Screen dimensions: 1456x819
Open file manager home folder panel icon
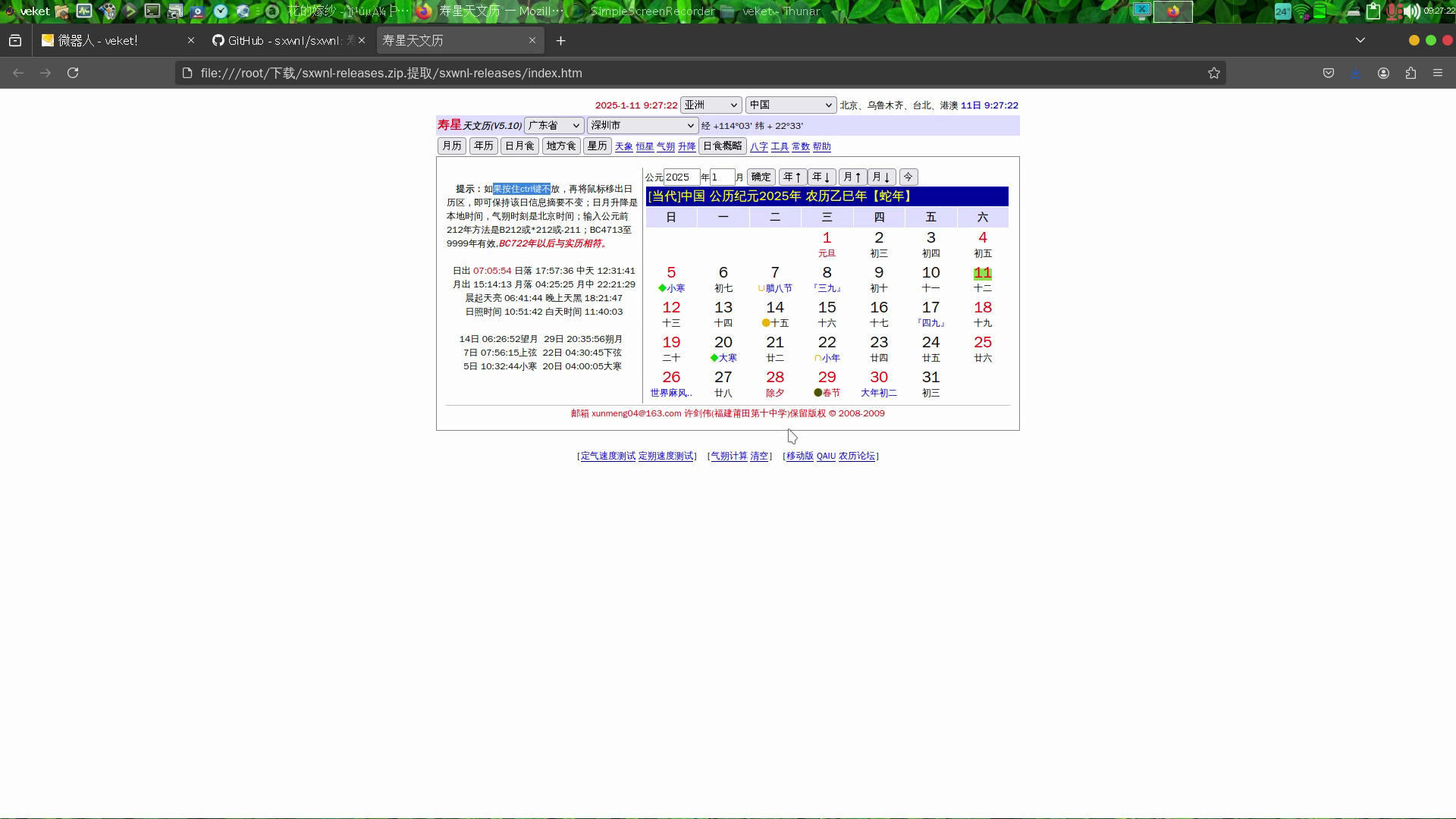coord(62,11)
